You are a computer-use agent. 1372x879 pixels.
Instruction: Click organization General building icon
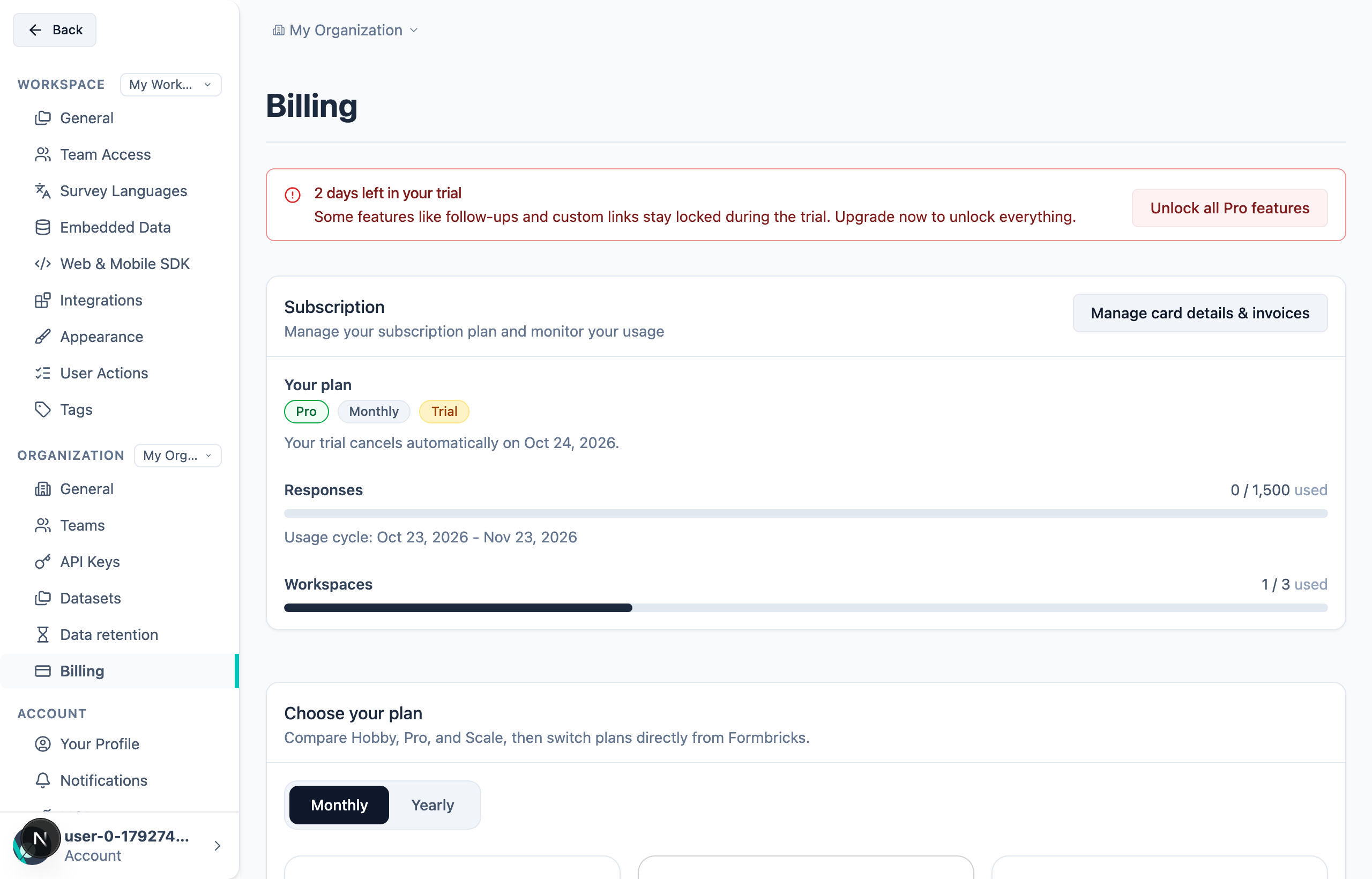(x=43, y=489)
